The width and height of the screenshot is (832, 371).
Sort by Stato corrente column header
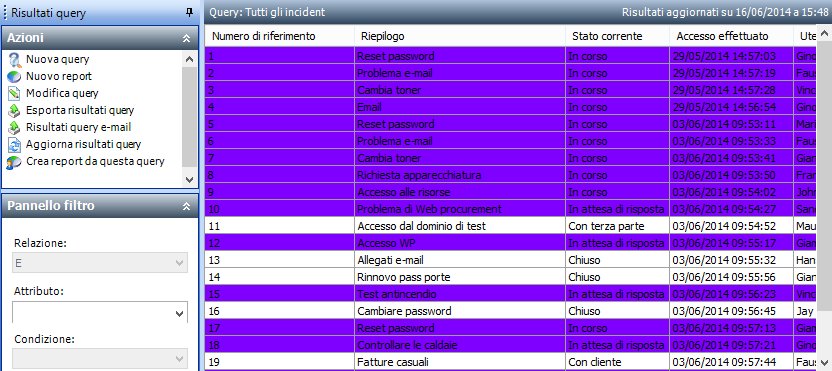[x=618, y=36]
